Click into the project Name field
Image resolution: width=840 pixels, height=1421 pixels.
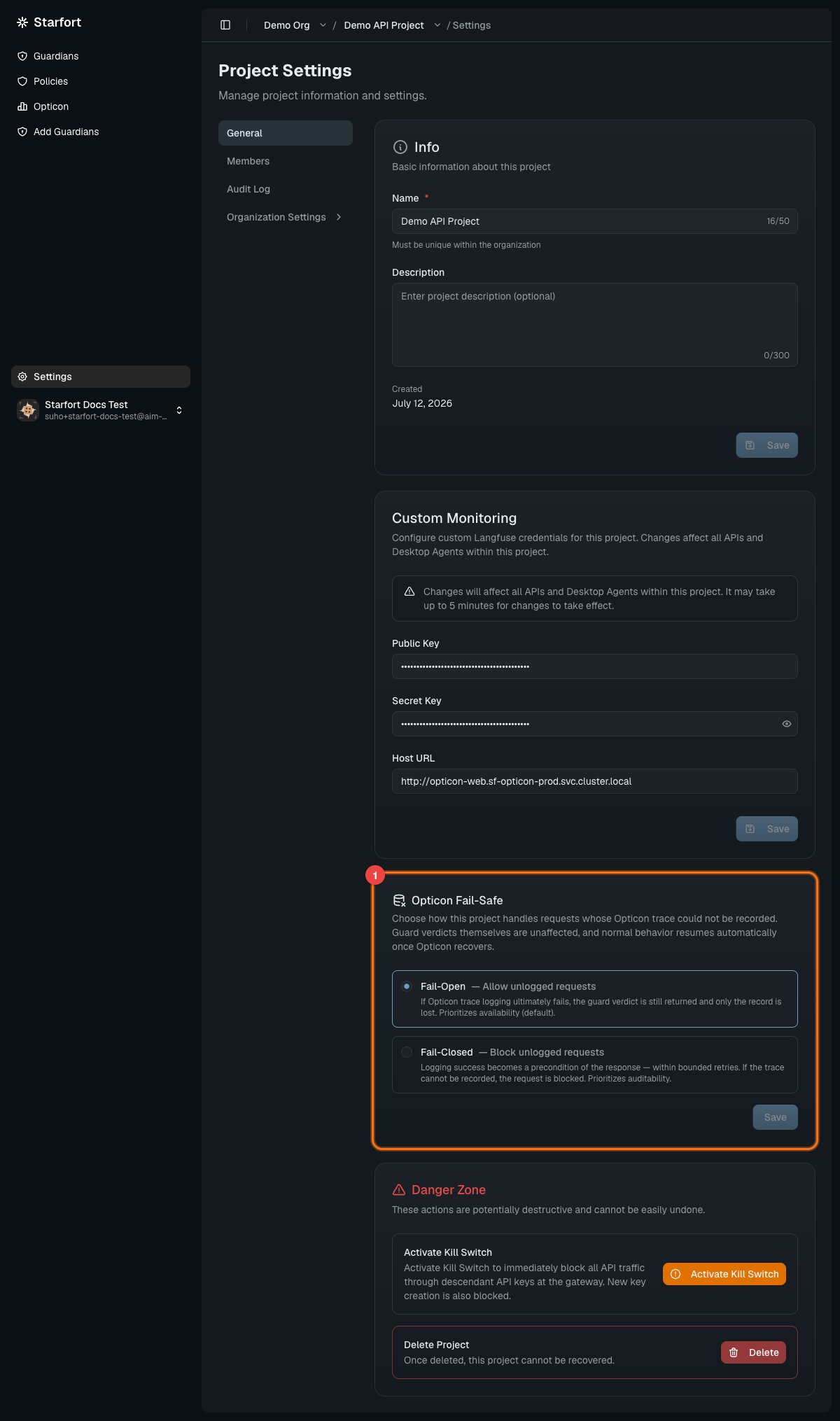coord(595,221)
